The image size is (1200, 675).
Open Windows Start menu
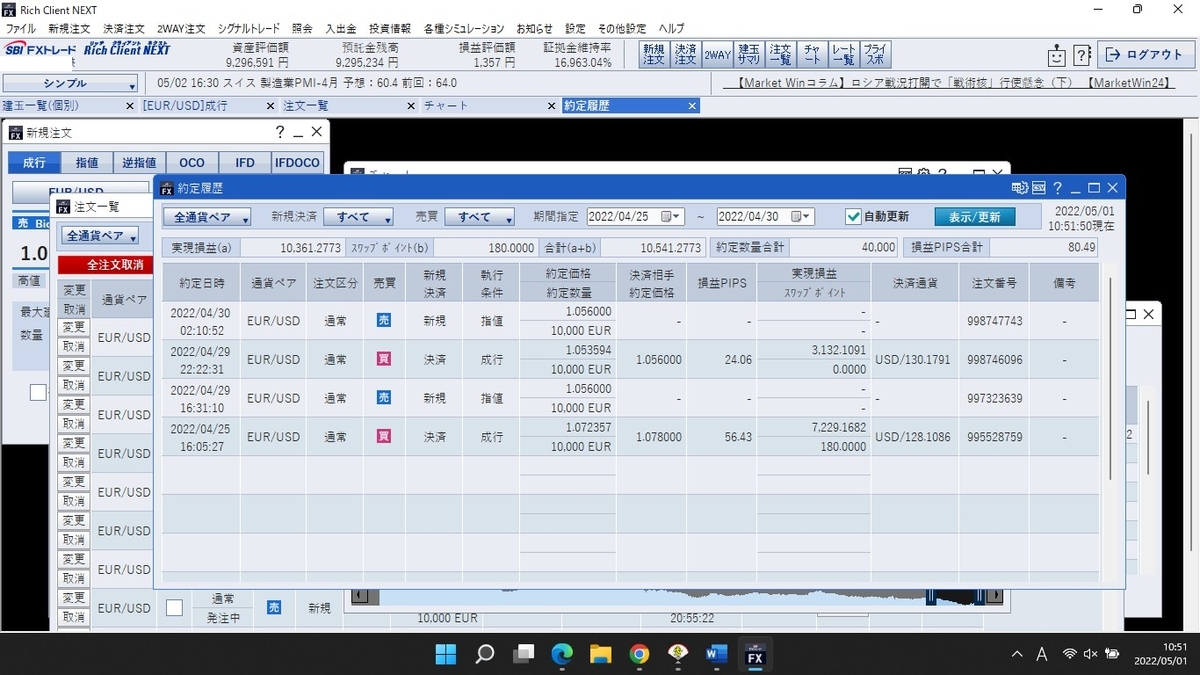446,655
